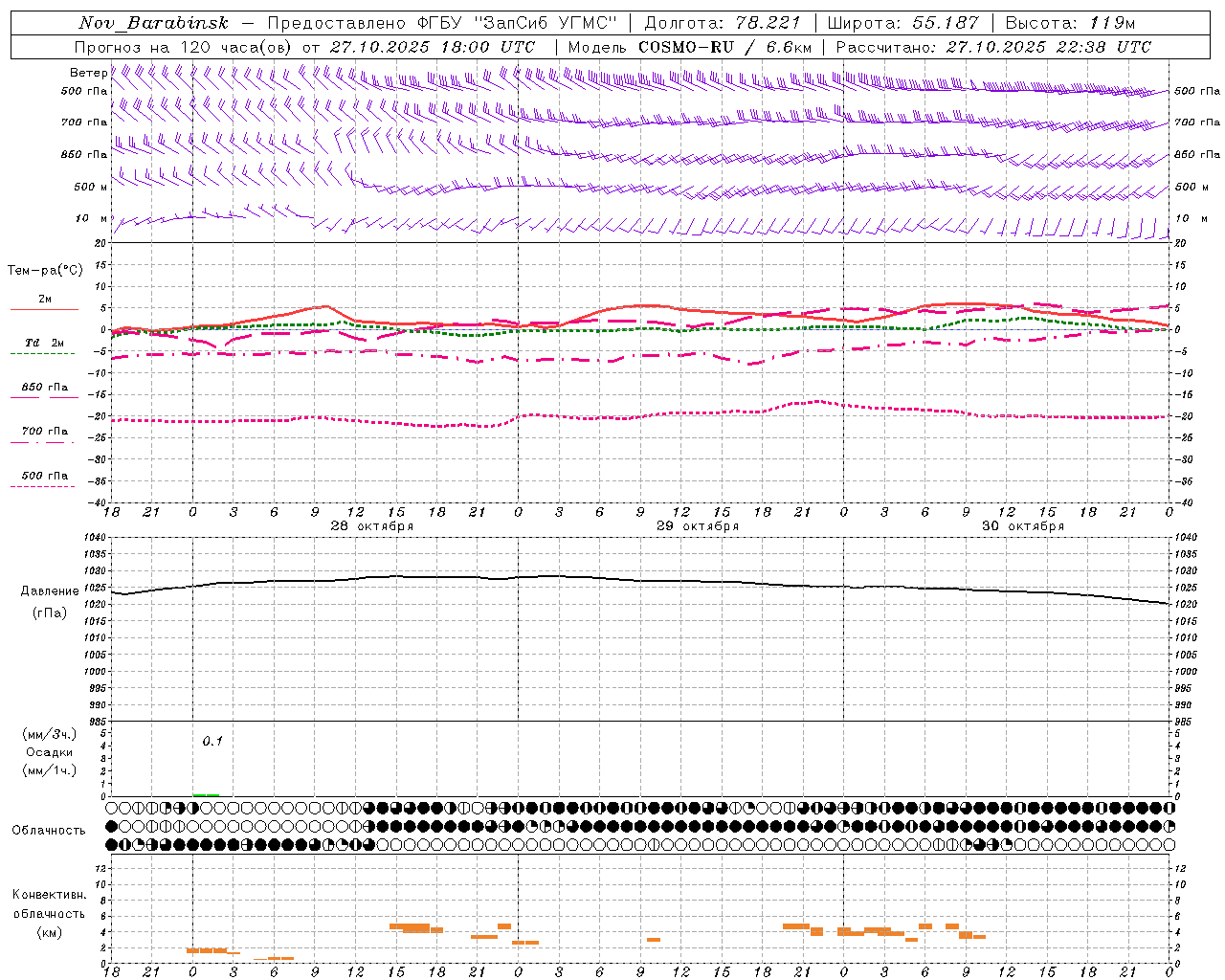Click the left 500 м wind level label
The image size is (1225, 980).
(91, 187)
